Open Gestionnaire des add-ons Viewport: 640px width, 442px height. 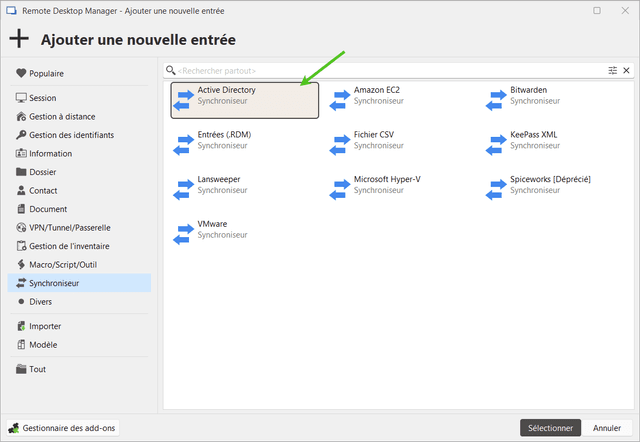pyautogui.click(x=63, y=428)
